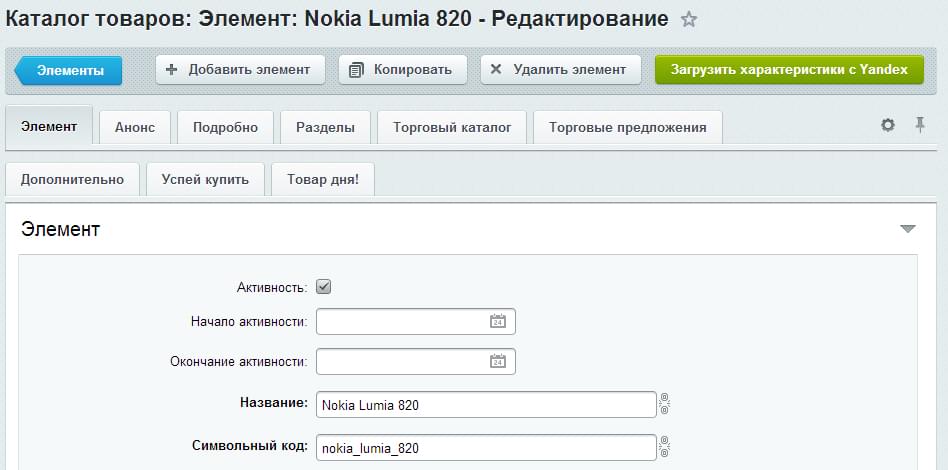Focus the Окончание активности date field
The width and height of the screenshot is (948, 470).
(x=415, y=361)
